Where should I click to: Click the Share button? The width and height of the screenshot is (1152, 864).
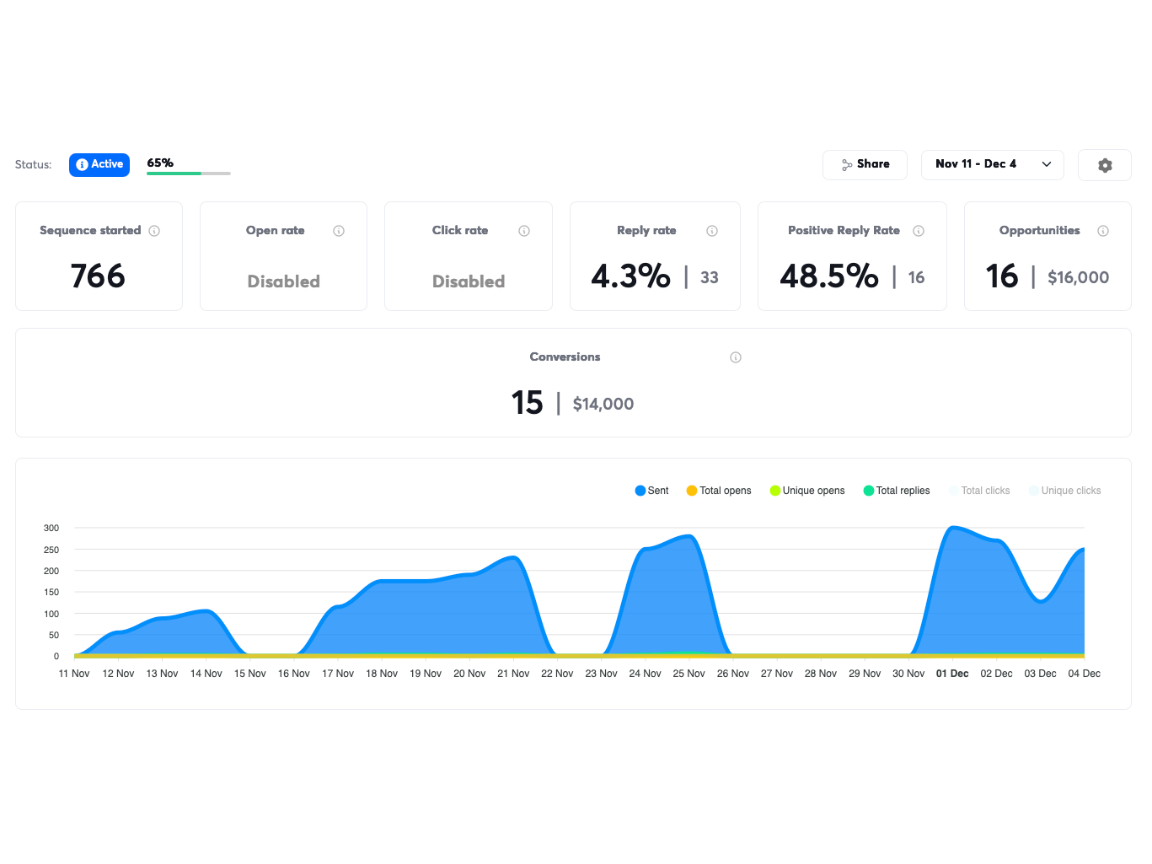click(864, 164)
